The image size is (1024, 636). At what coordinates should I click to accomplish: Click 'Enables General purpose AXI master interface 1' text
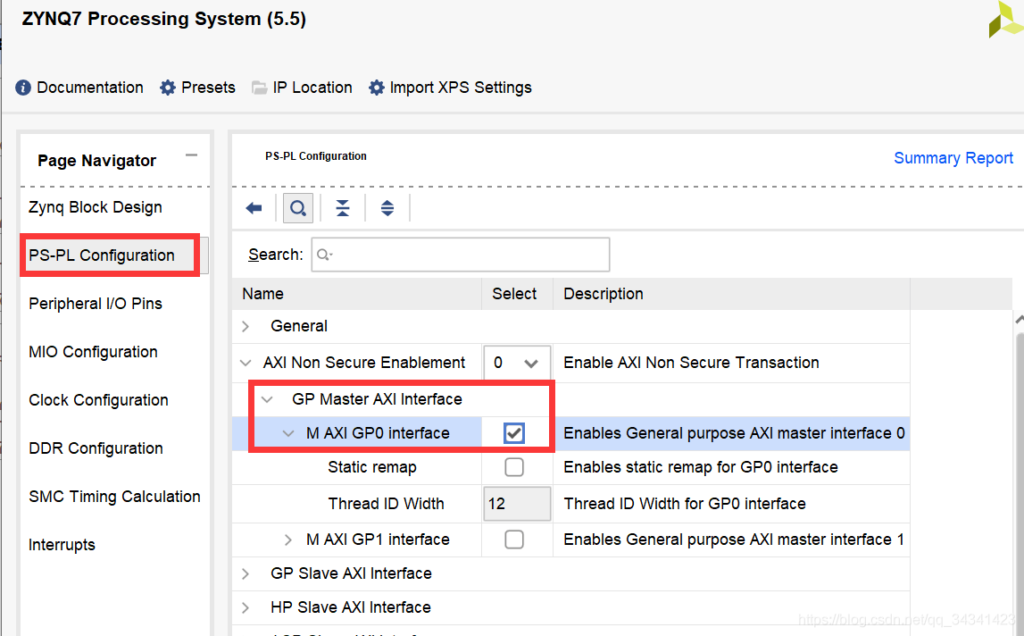734,539
